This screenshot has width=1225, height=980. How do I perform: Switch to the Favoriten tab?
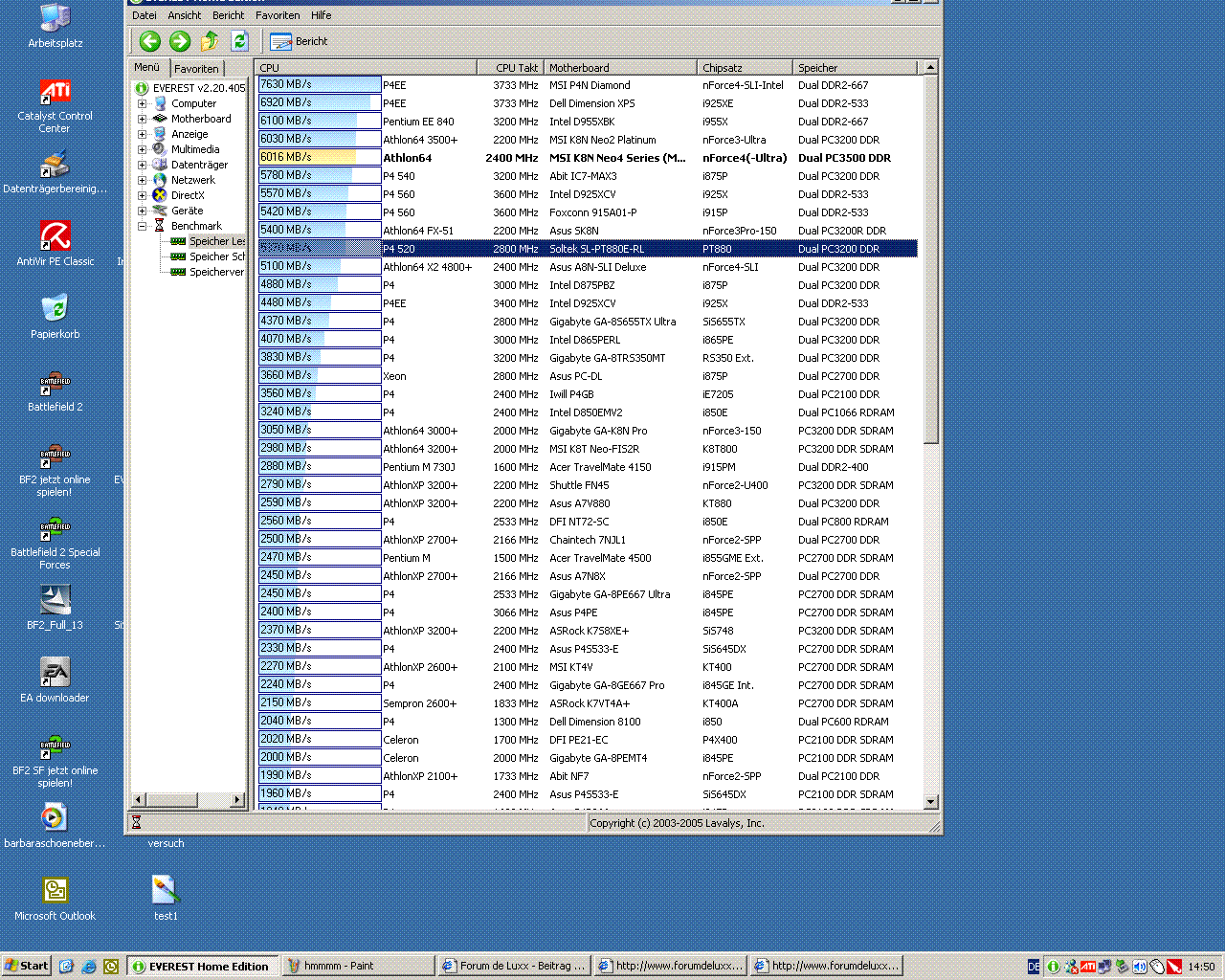[x=196, y=69]
